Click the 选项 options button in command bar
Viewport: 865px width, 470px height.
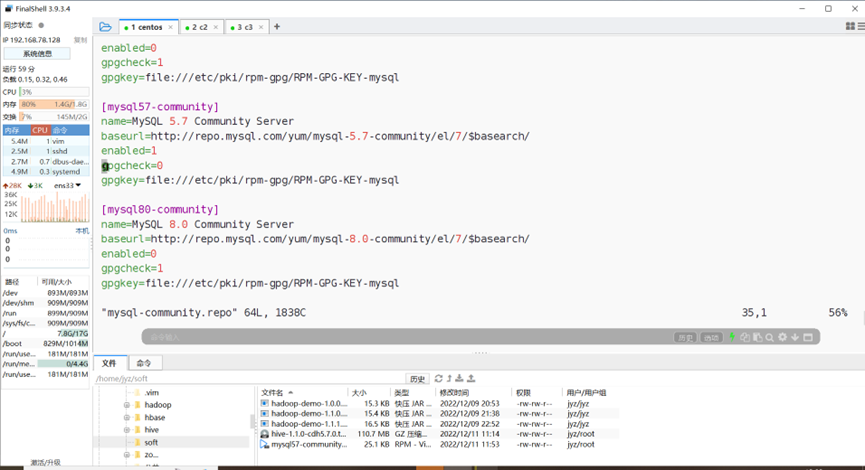point(711,337)
